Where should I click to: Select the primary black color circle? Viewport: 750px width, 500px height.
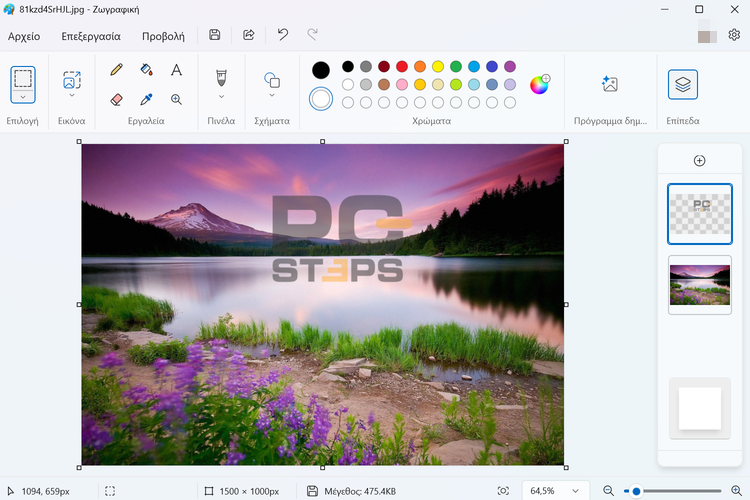tap(321, 70)
